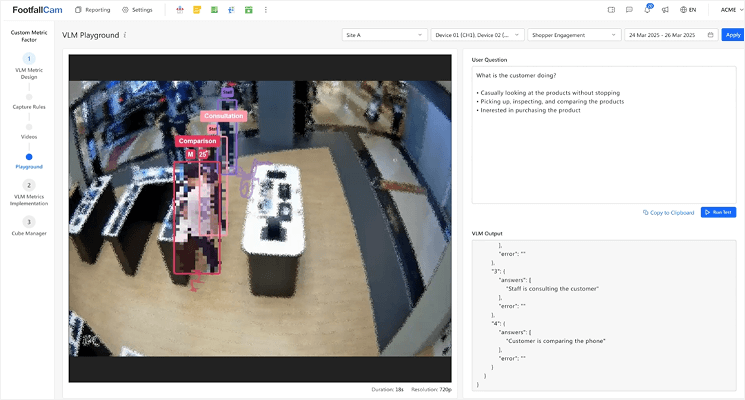The width and height of the screenshot is (745, 400).
Task: Click the green calendar shortcut icon
Action: (248, 10)
